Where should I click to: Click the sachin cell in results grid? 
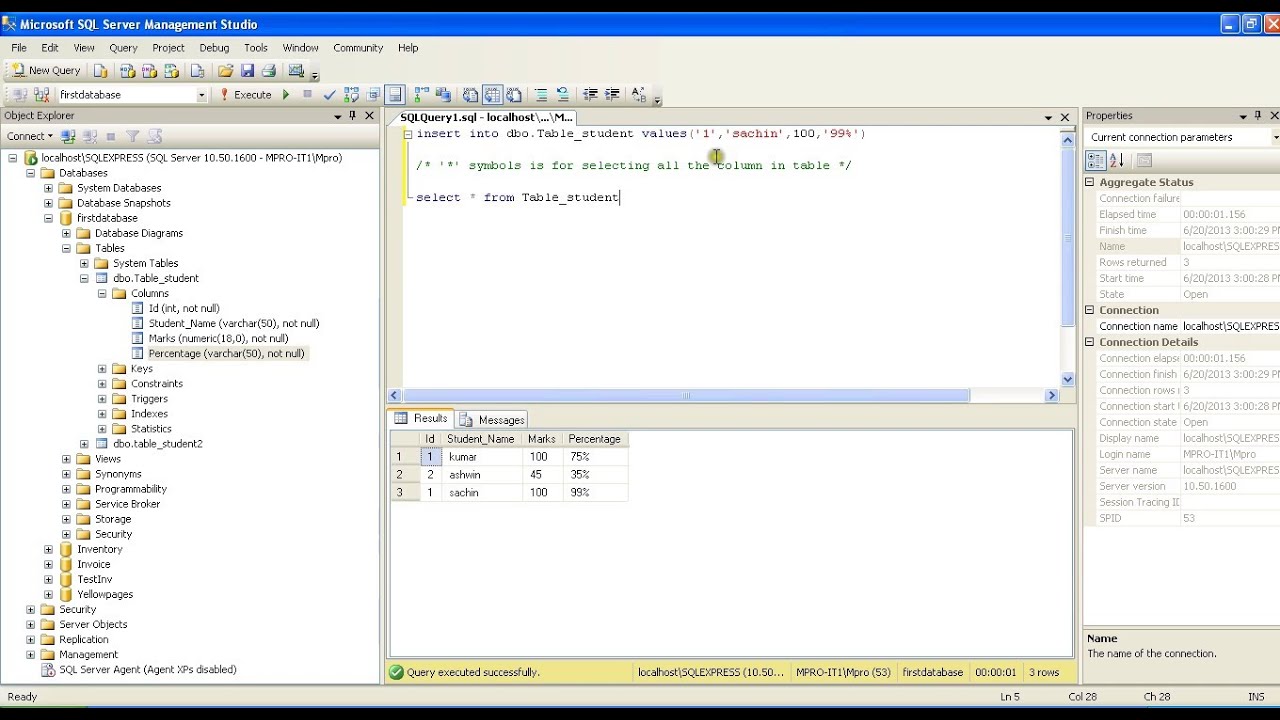pos(482,493)
